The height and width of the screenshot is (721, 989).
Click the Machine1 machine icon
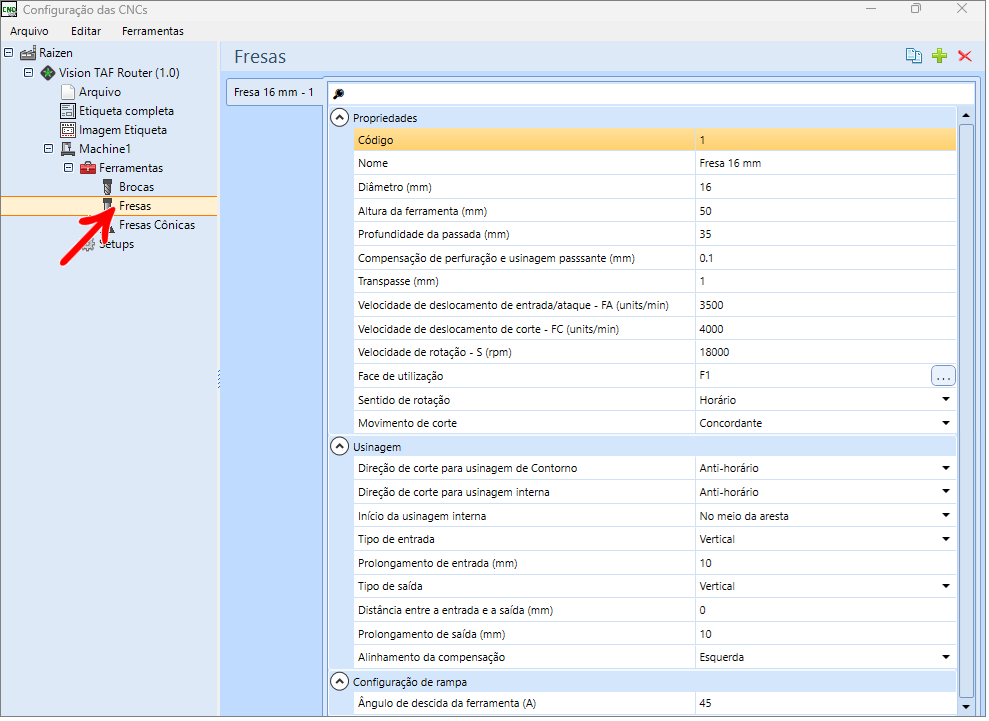tap(67, 149)
